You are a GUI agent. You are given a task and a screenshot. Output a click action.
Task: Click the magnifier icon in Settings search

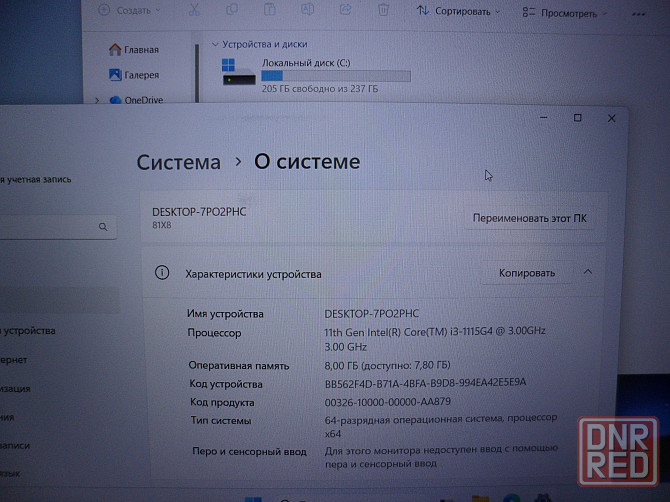click(x=103, y=227)
